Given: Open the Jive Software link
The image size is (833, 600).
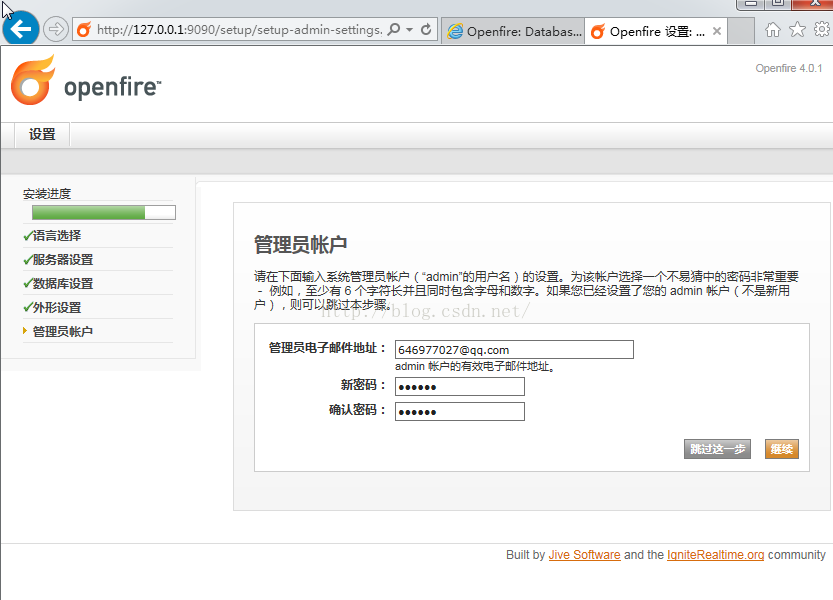Looking at the screenshot, I should tap(584, 555).
